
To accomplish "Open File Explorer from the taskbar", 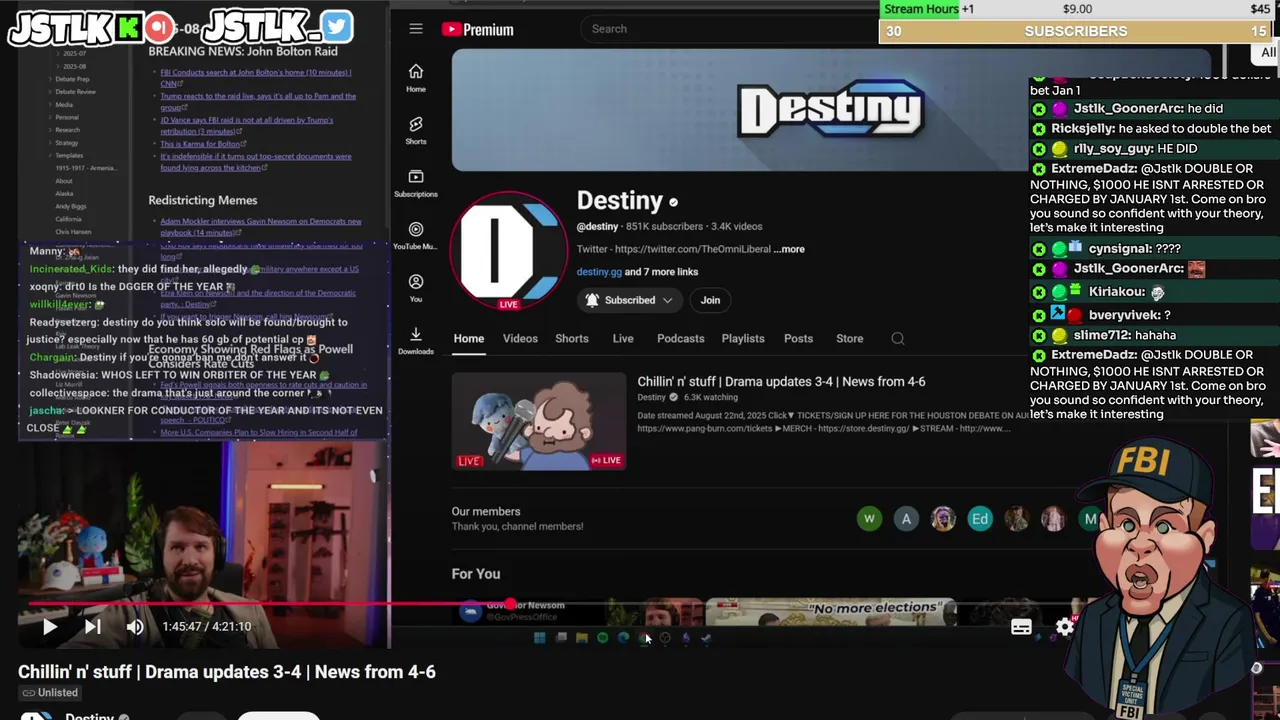I will click(x=581, y=638).
